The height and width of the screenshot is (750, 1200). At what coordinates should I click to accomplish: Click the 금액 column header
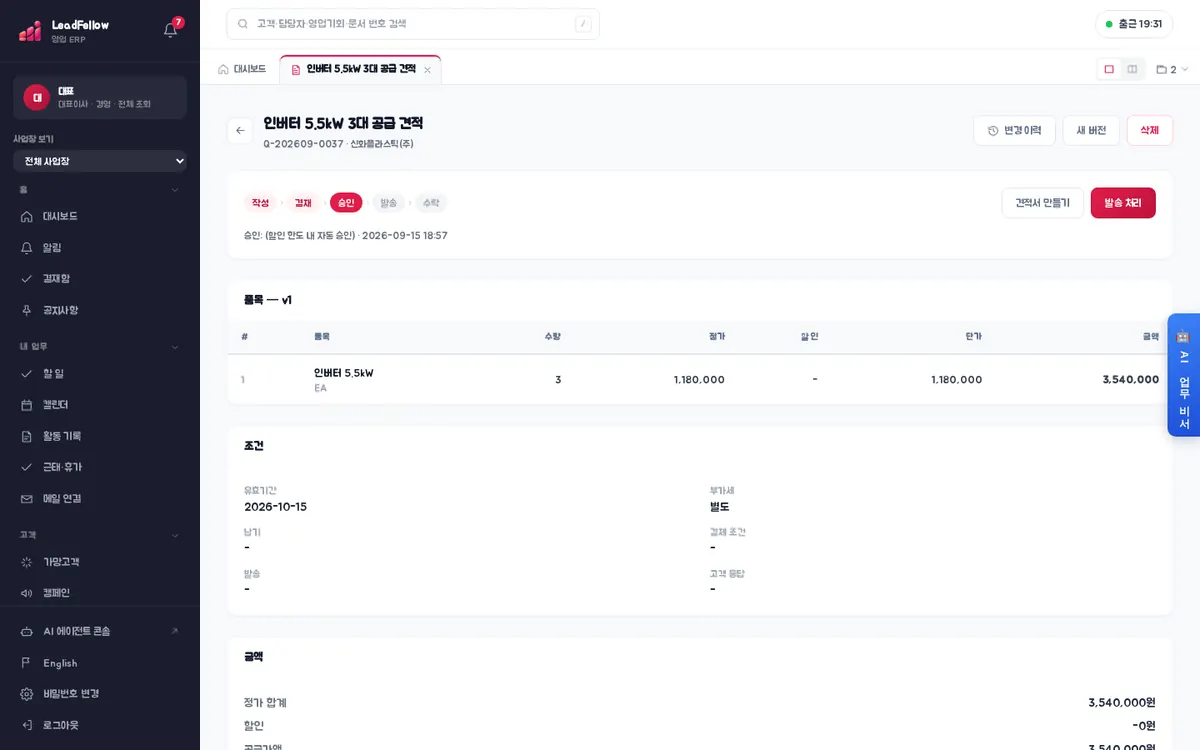coord(1151,337)
